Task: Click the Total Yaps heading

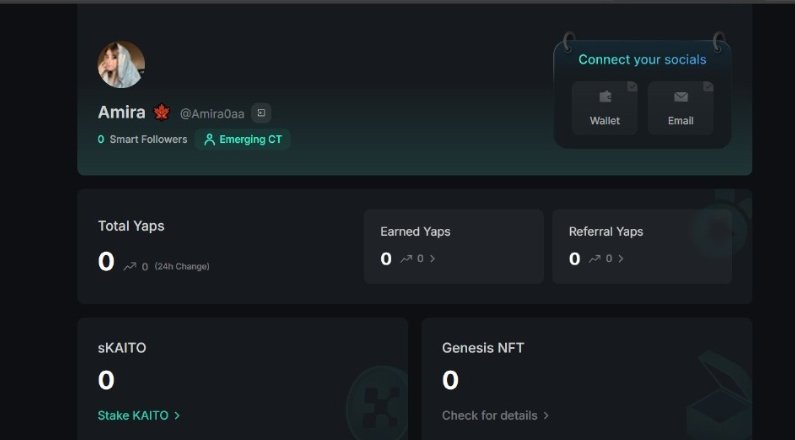Action: 131,226
